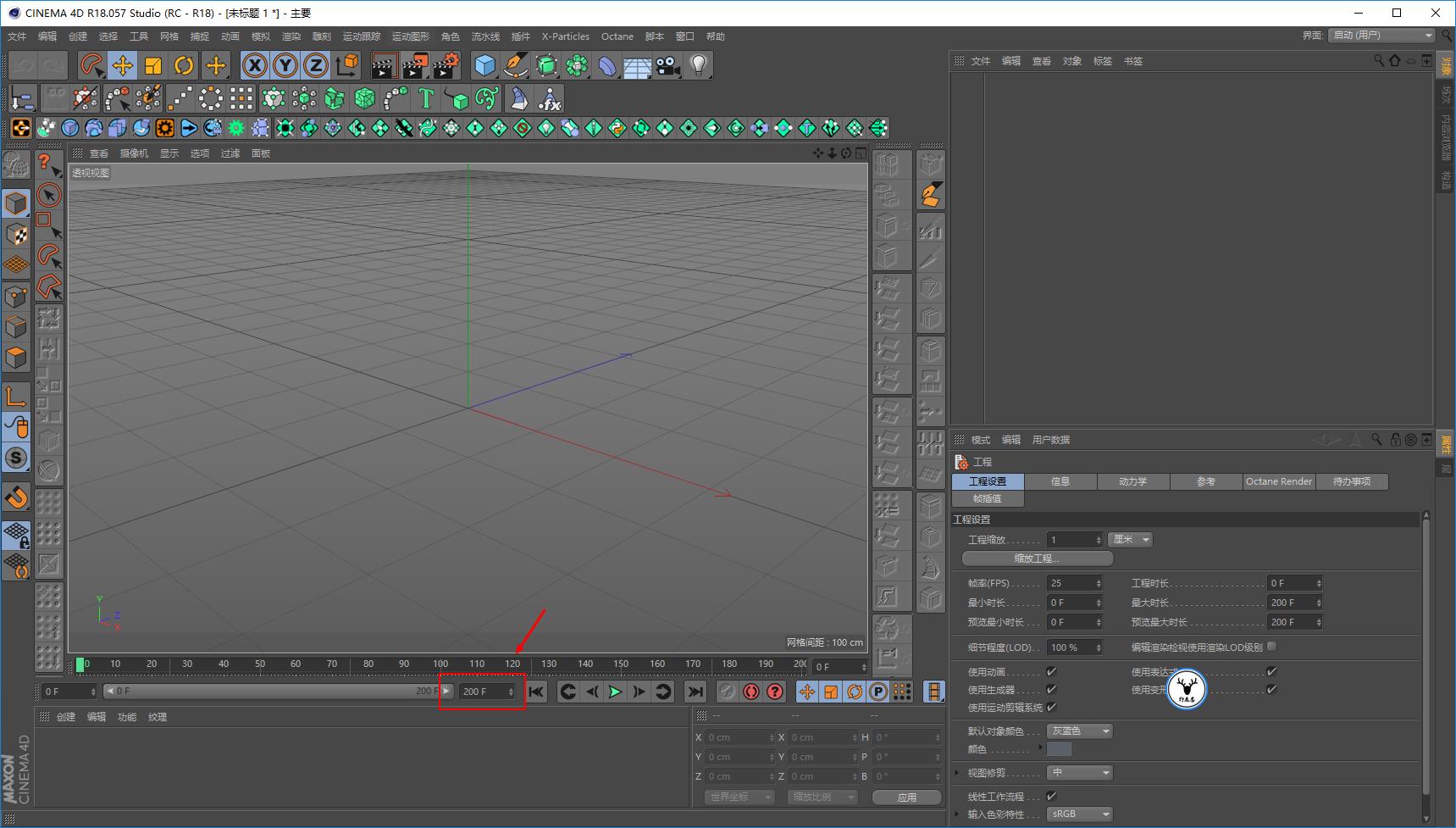Screen dimensions: 1456x828
Task: Open the render settings
Action: 446,65
